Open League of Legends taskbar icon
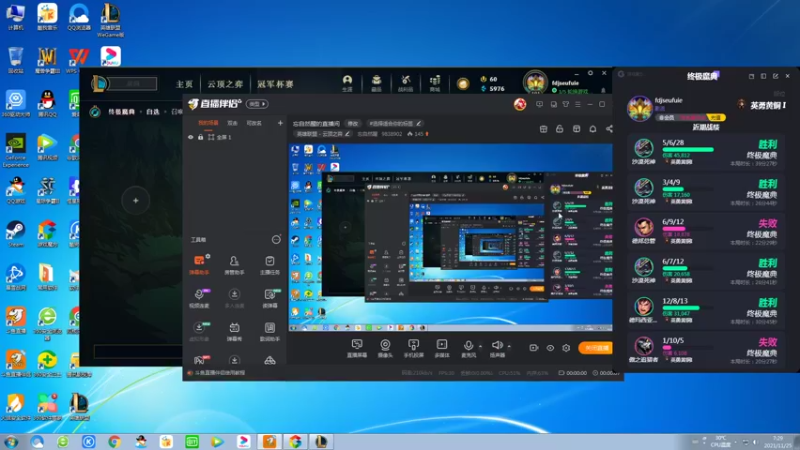 click(x=321, y=441)
